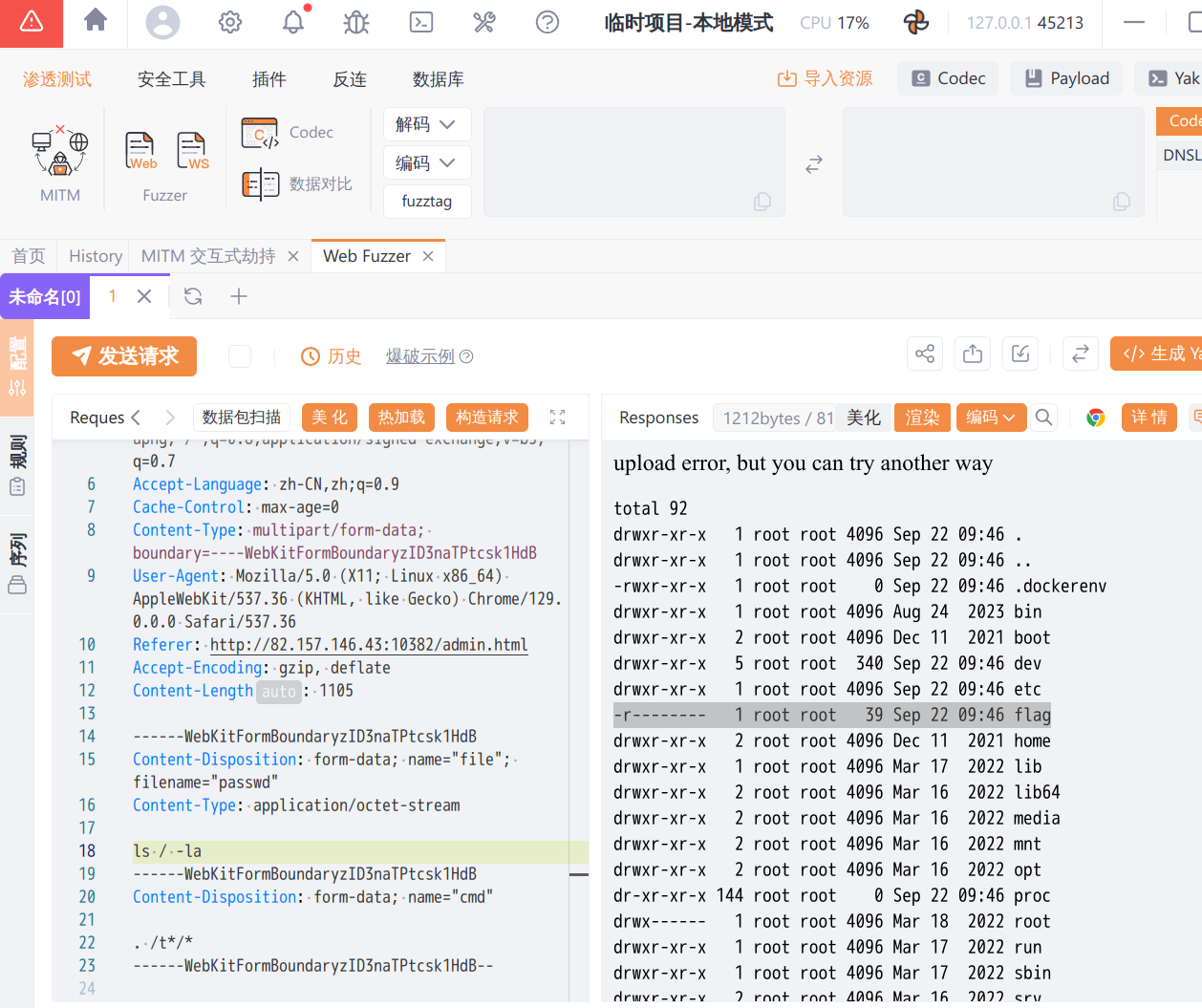Click the 数据包扫描 button

[x=242, y=418]
